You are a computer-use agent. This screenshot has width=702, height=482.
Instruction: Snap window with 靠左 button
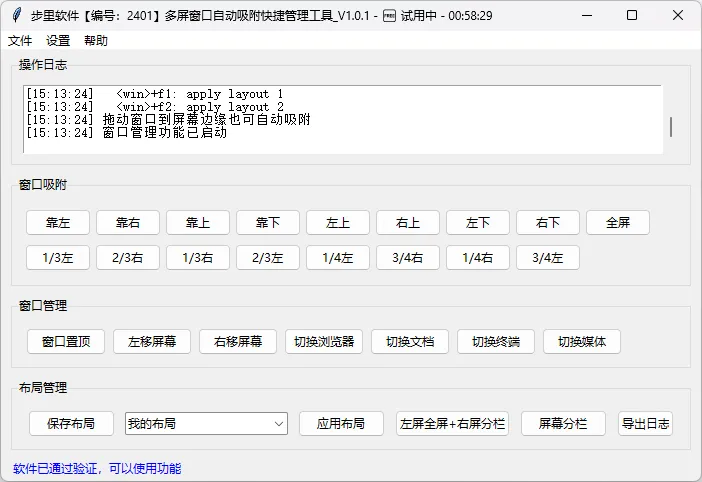(x=58, y=222)
